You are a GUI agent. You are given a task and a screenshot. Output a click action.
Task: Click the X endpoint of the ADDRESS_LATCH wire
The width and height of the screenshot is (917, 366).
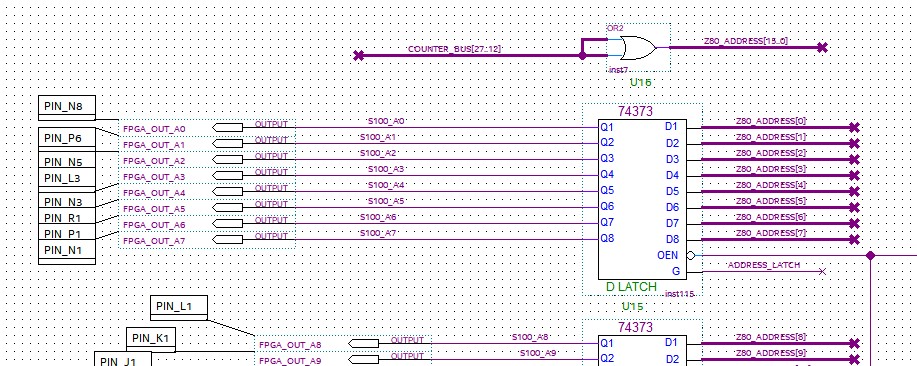822,271
